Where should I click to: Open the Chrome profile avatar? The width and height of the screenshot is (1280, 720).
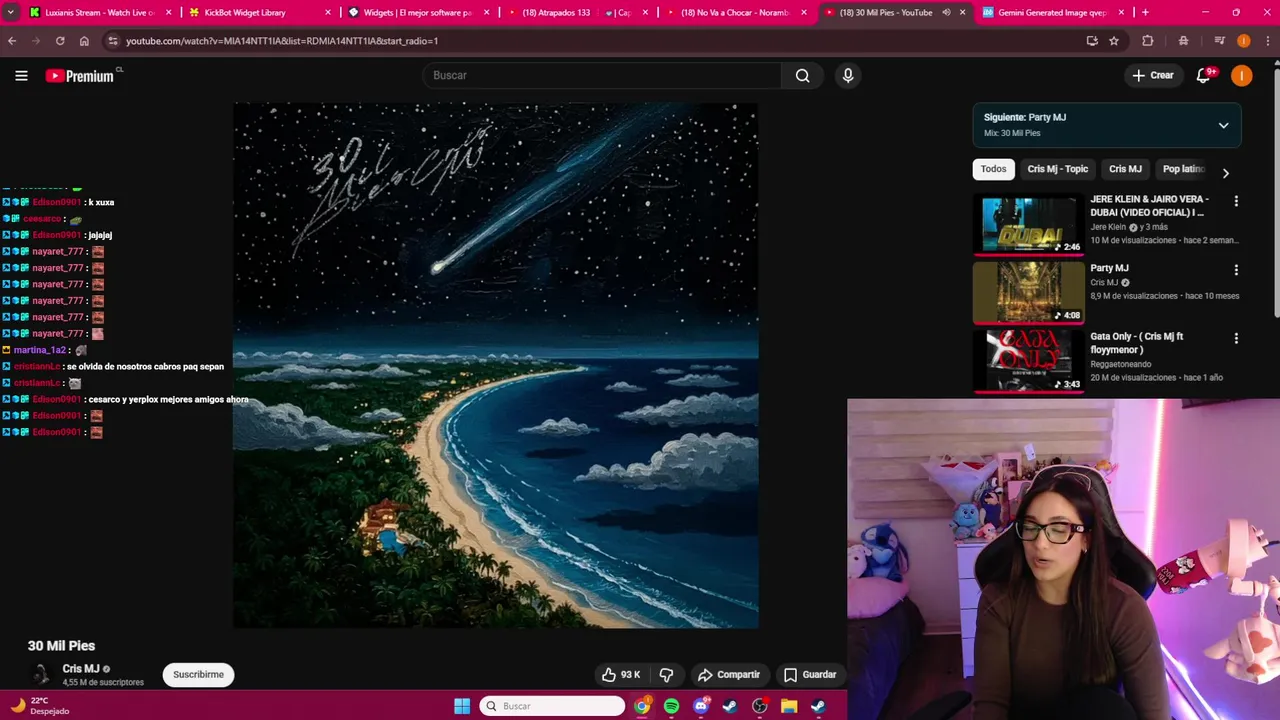(x=1243, y=41)
